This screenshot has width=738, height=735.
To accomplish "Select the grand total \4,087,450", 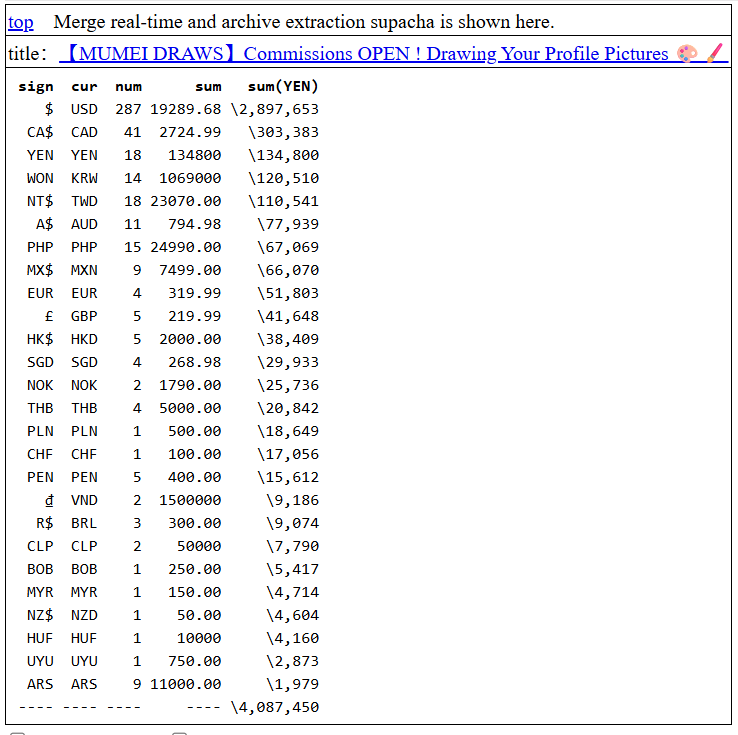I will 275,708.
